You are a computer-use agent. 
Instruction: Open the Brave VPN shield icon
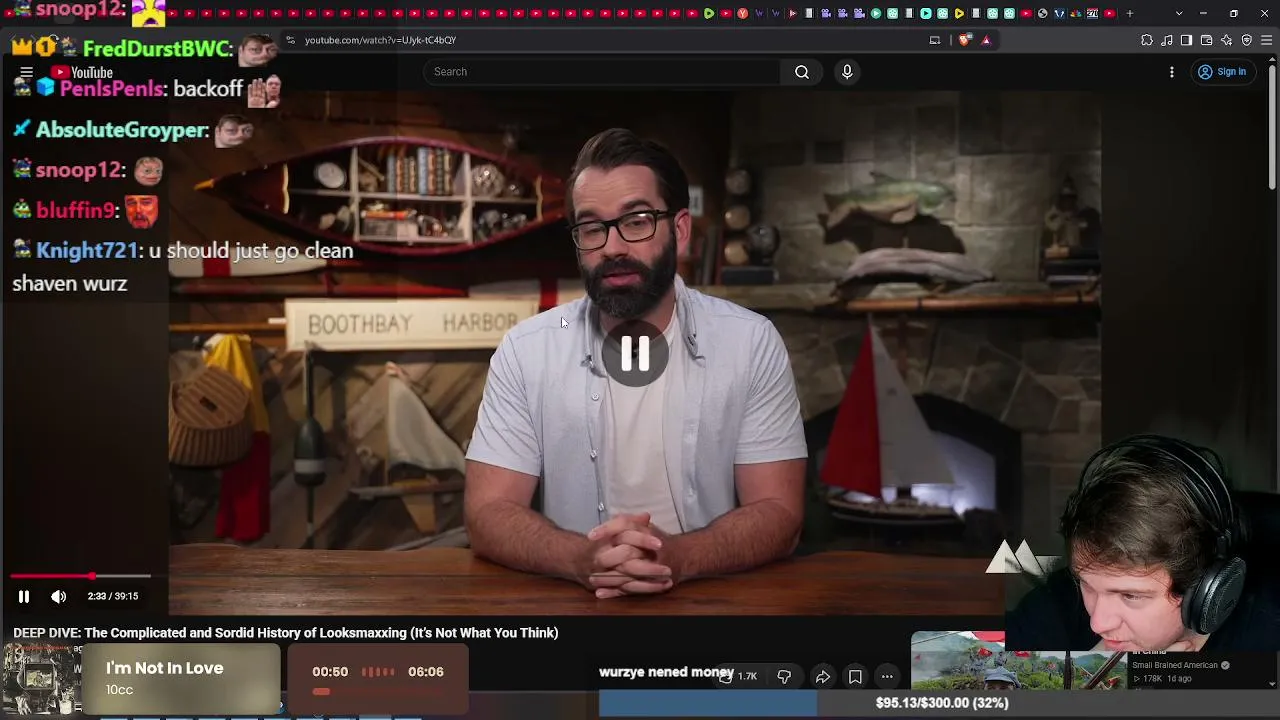point(1247,40)
